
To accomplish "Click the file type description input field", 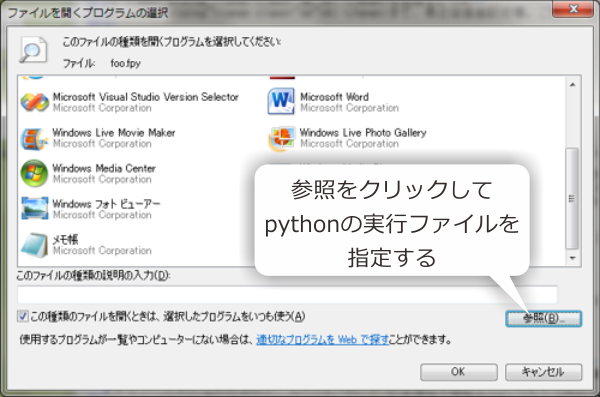I will coord(287,294).
